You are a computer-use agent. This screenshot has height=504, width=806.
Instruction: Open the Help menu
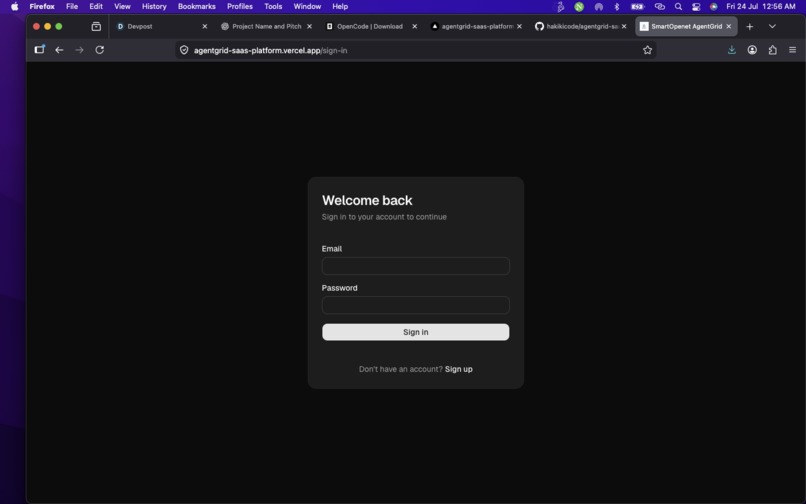[x=340, y=6]
